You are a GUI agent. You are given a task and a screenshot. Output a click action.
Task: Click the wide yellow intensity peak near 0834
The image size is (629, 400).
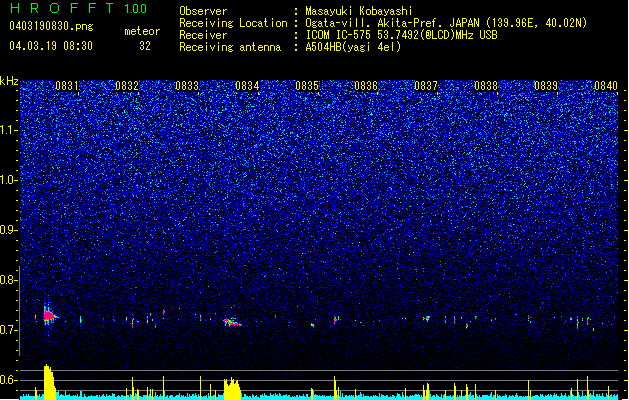232,388
